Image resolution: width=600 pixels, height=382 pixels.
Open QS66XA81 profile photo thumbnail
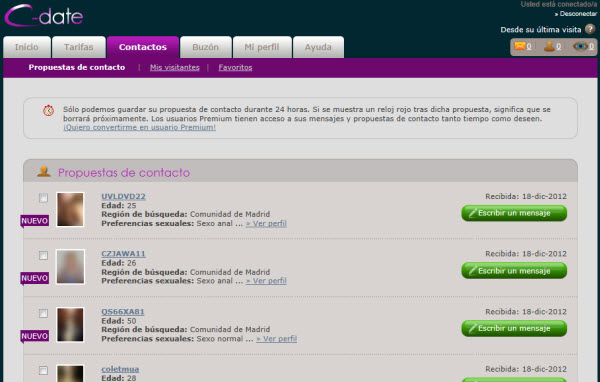70,325
